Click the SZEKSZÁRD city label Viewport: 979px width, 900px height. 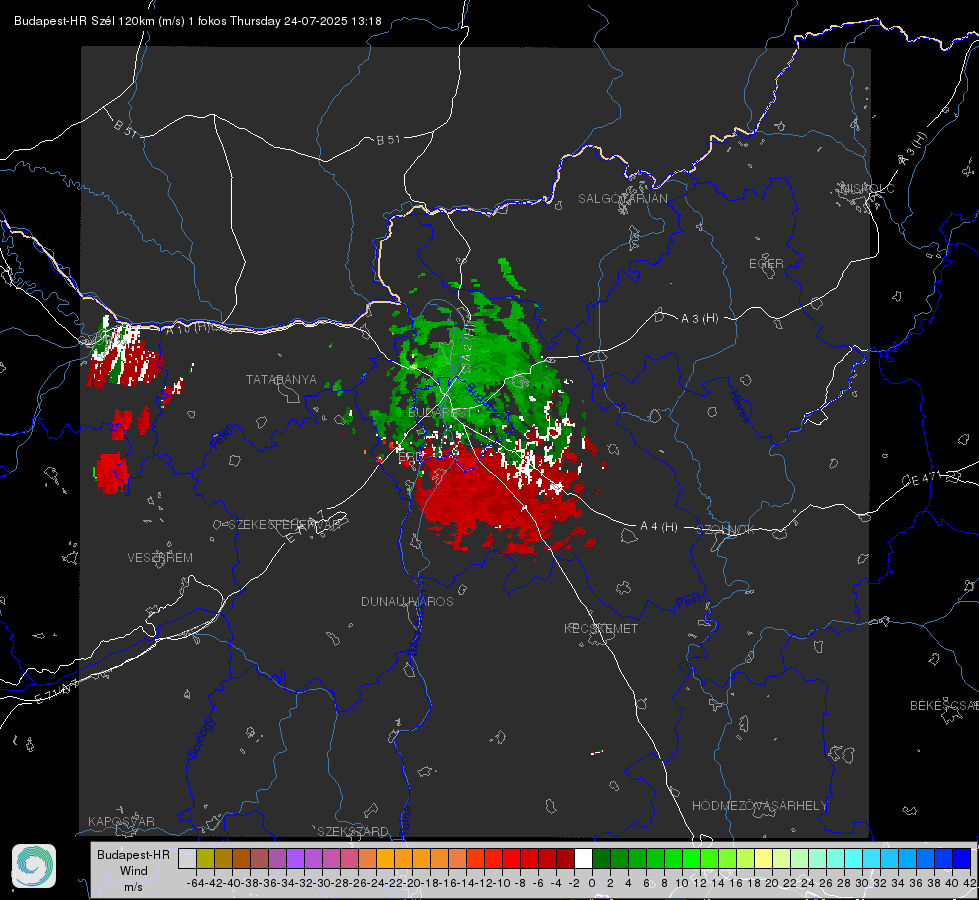(x=353, y=831)
